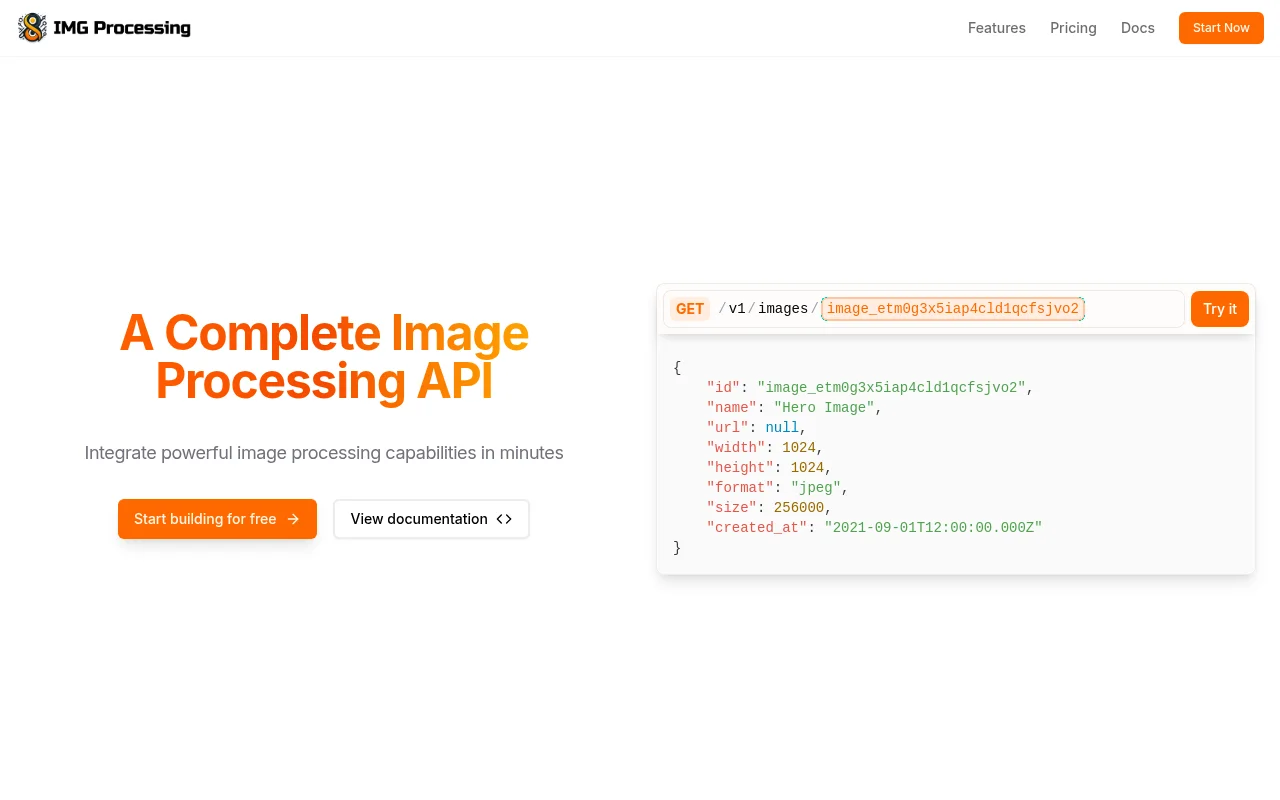
Task: Select the v1 path segment
Action: 737,309
